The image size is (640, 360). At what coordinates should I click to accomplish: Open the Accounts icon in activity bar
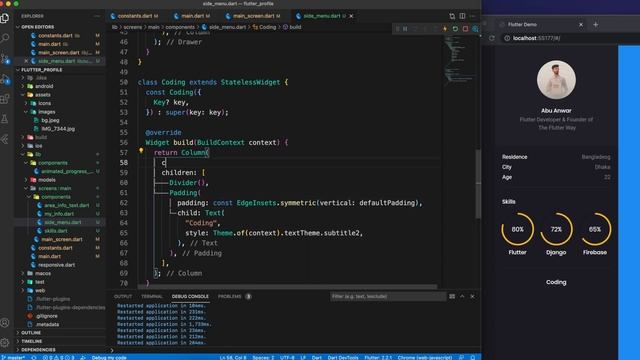[5, 322]
